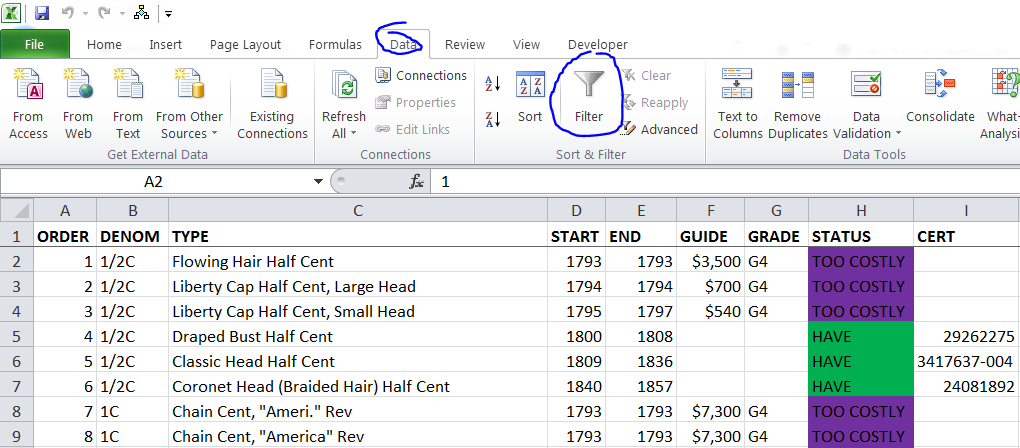Viewport: 1020px width, 448px height.
Task: Click the Consolidate tool
Action: coord(940,98)
